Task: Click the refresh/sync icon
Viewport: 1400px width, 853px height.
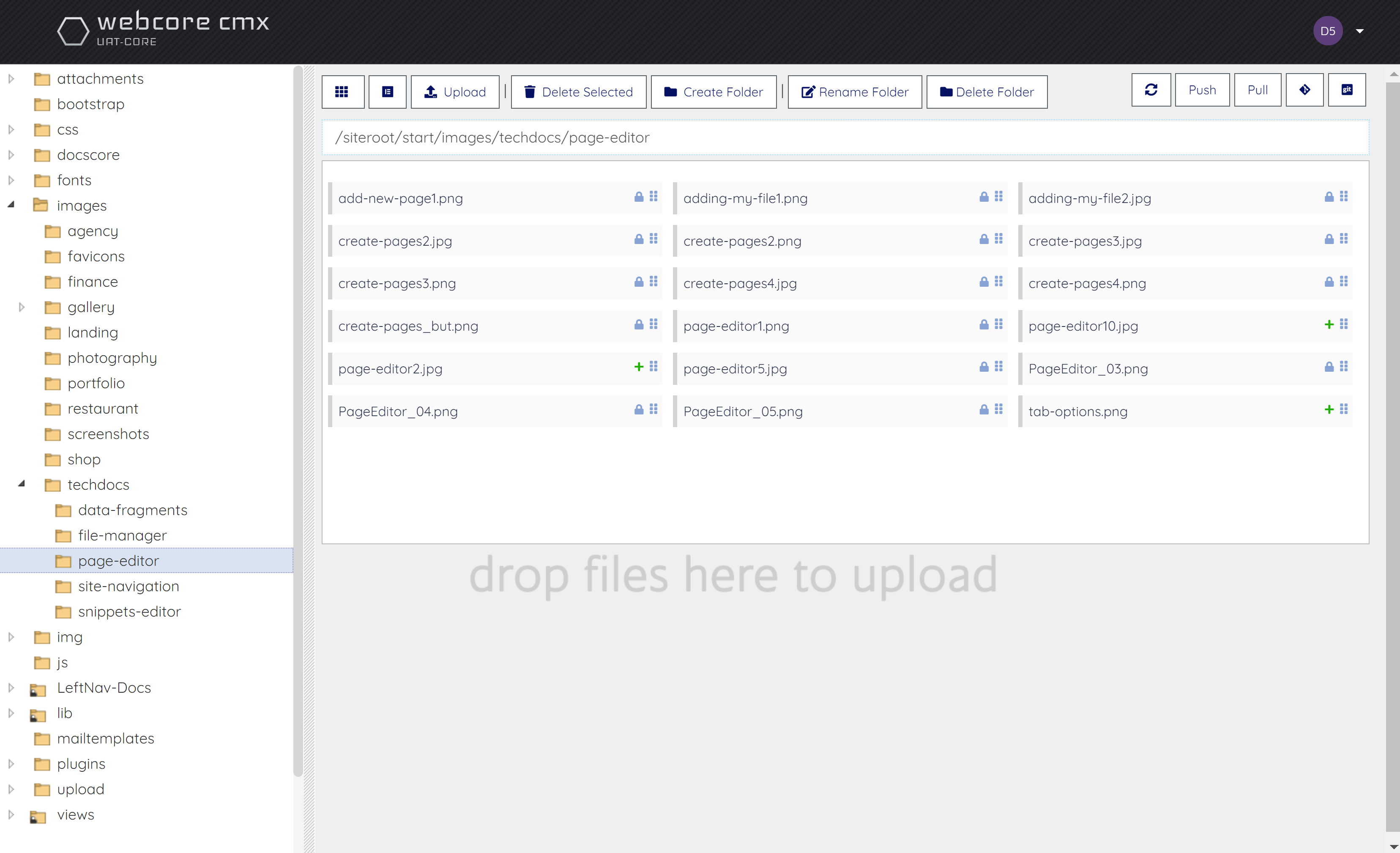Action: point(1152,90)
